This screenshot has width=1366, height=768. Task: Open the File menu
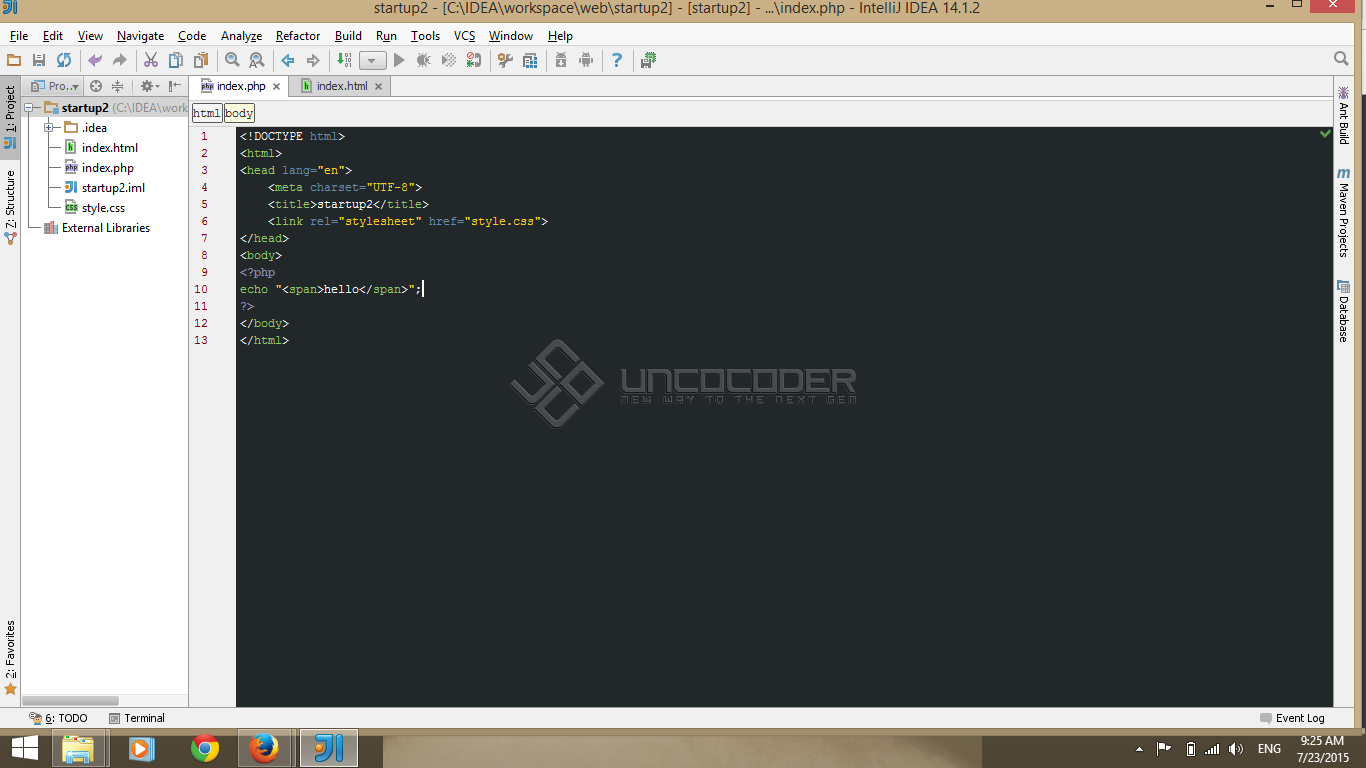(x=19, y=36)
